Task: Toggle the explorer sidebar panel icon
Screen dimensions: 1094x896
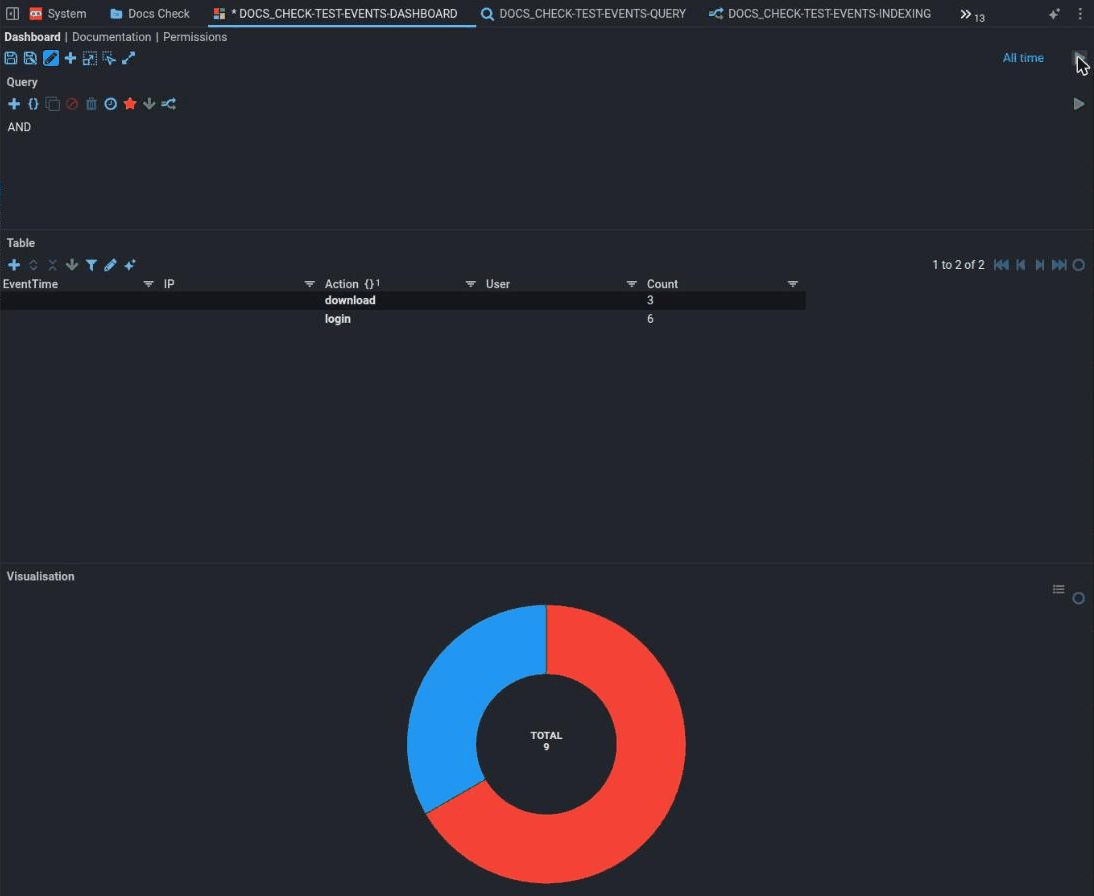Action: (x=12, y=14)
